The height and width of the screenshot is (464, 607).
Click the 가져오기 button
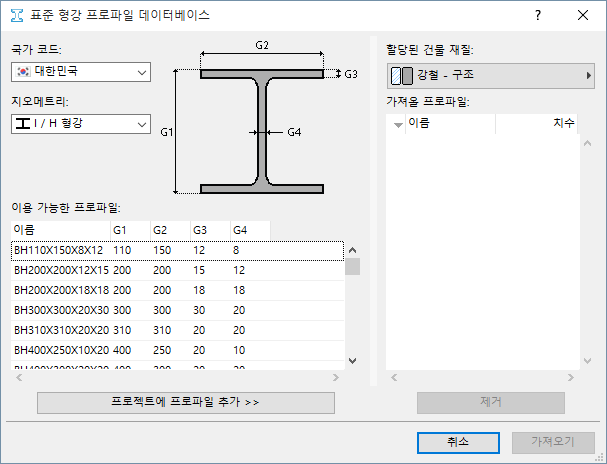[x=553, y=442]
